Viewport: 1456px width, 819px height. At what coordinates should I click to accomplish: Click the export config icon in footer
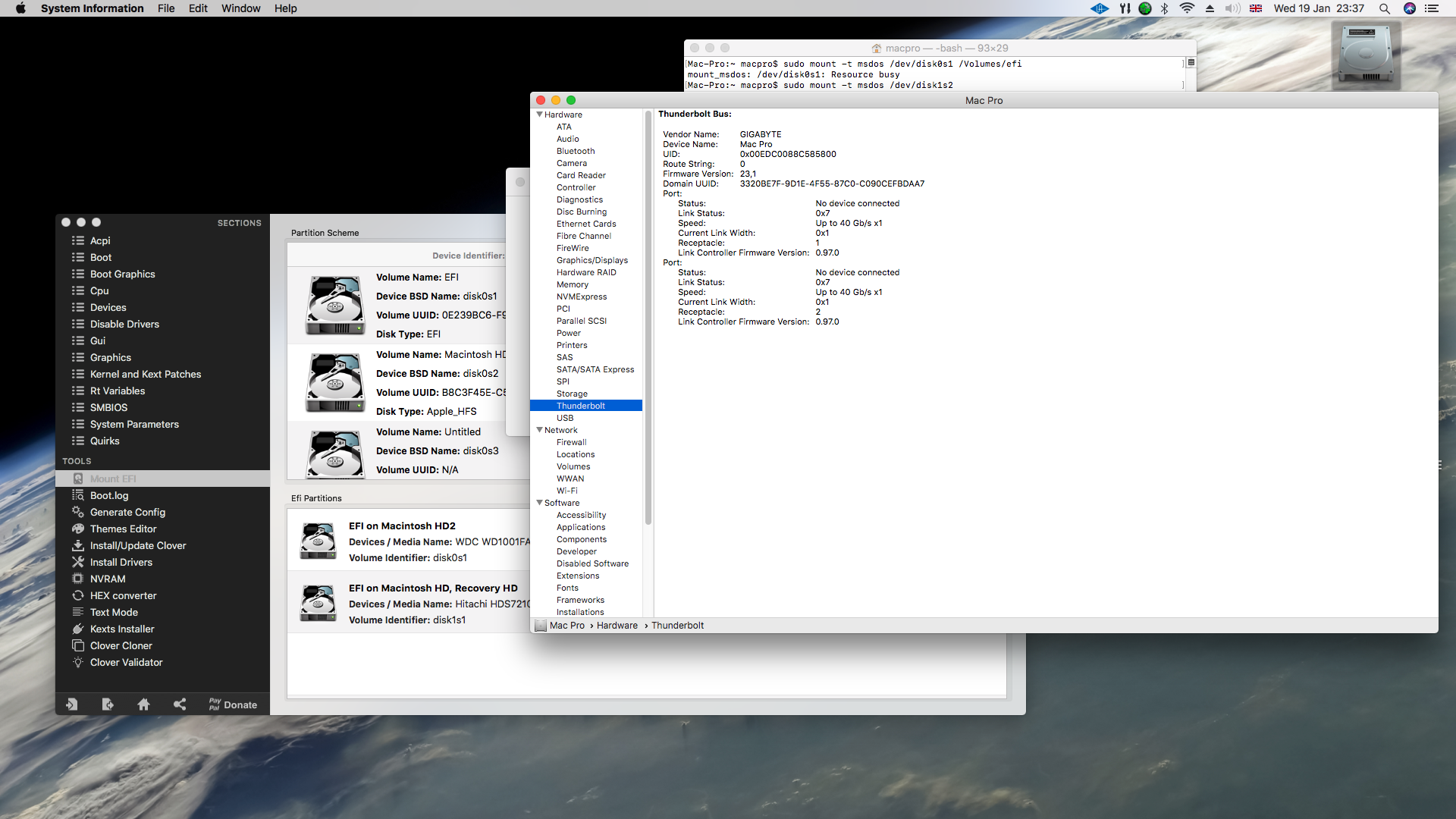pyautogui.click(x=108, y=704)
